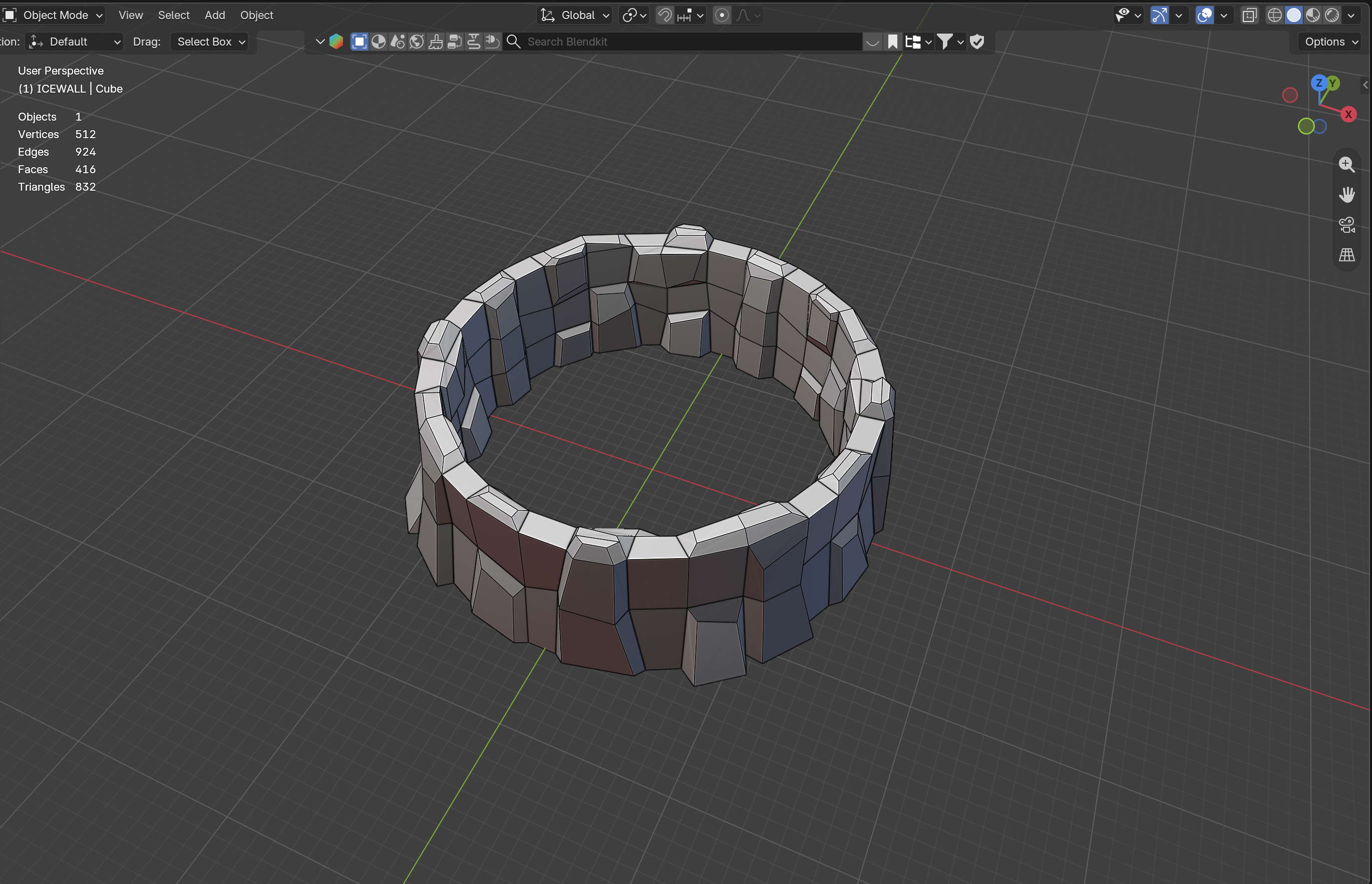Toggle proportional editing

point(722,15)
